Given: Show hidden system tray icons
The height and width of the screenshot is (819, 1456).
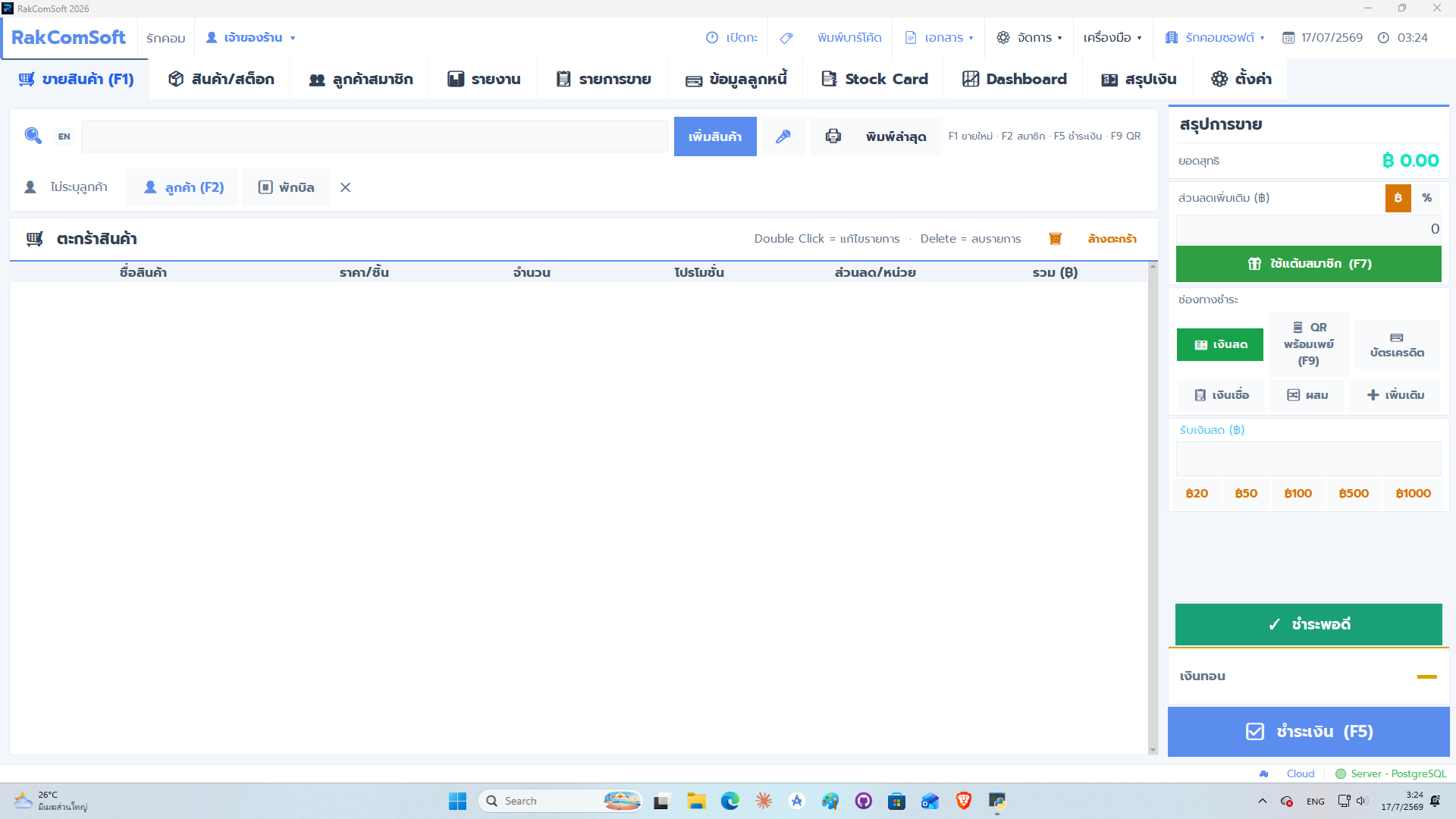Looking at the screenshot, I should tap(1262, 801).
